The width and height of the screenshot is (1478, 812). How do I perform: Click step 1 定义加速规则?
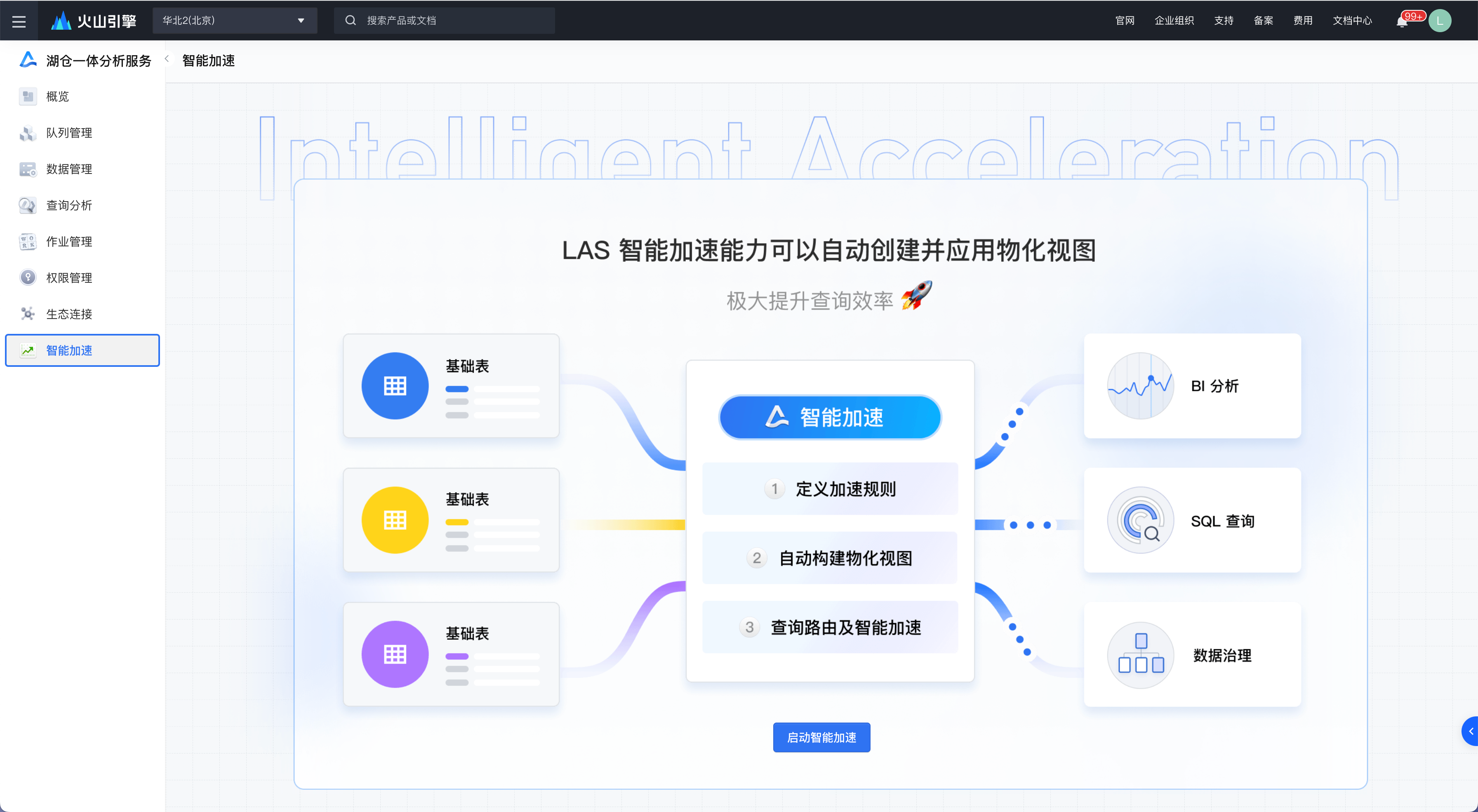pyautogui.click(x=830, y=488)
